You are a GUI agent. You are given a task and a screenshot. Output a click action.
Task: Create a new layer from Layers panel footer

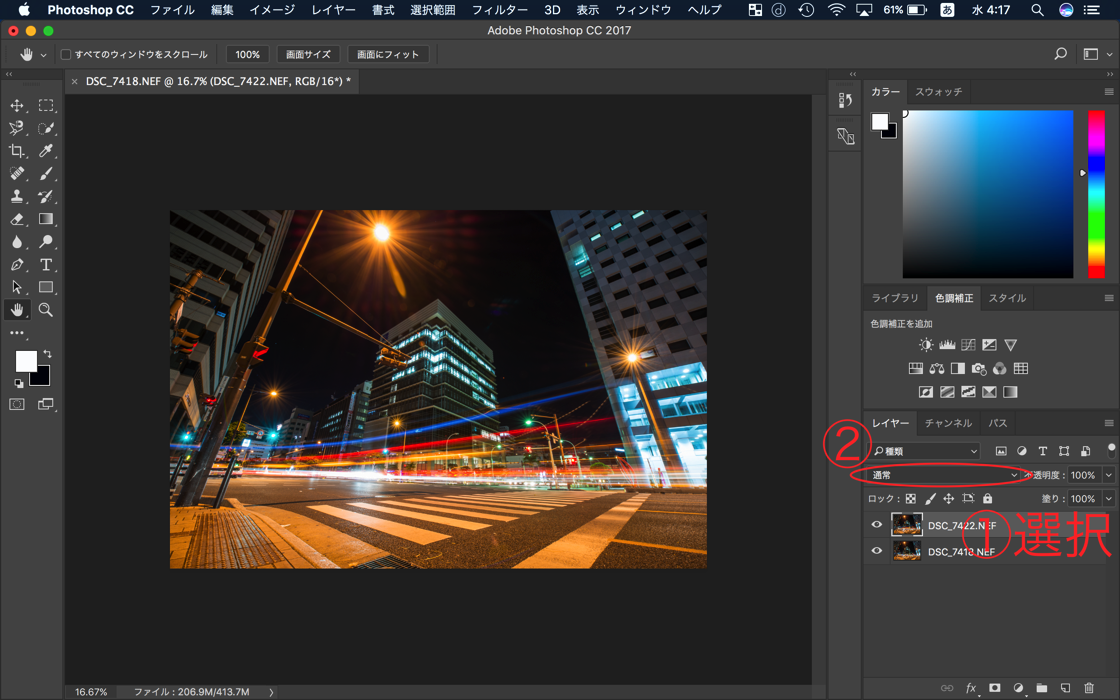pos(1065,688)
